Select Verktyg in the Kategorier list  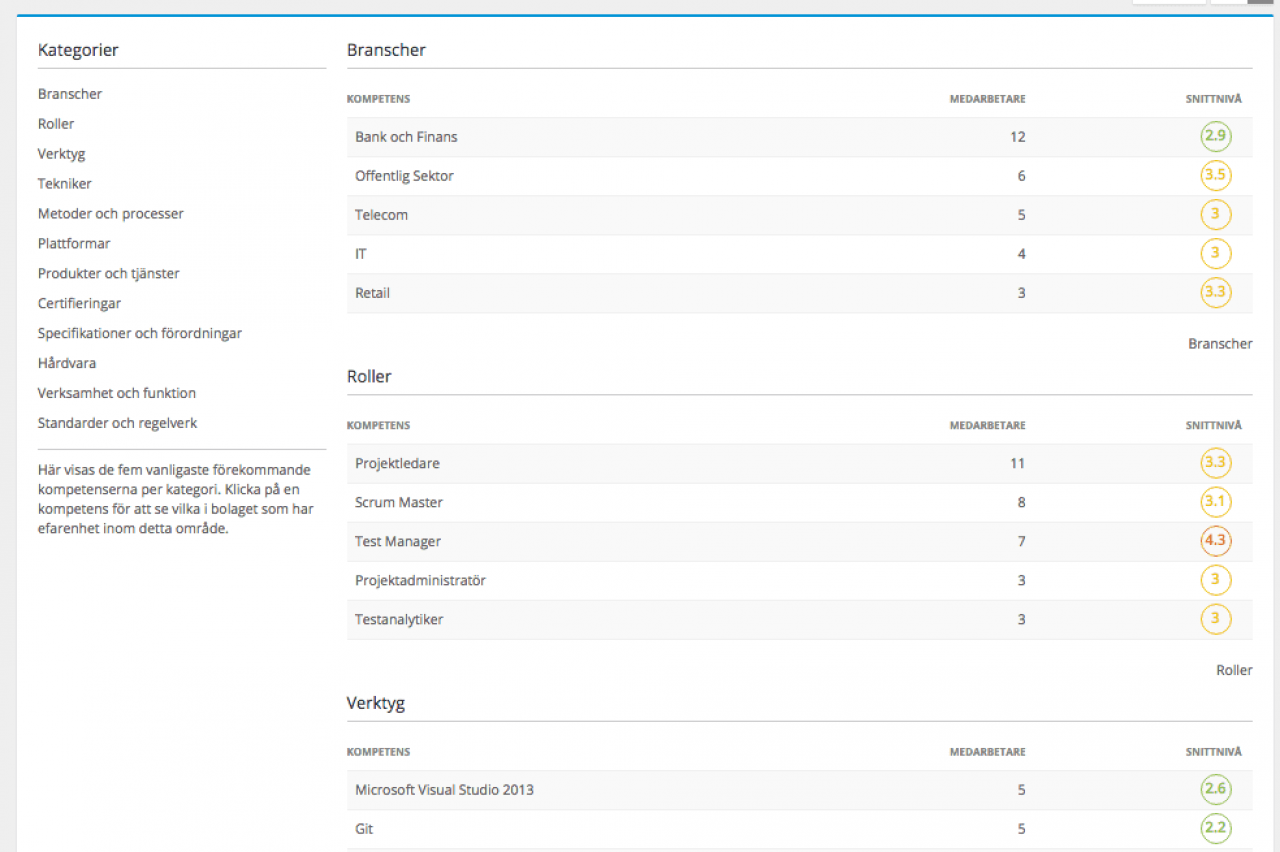click(61, 154)
